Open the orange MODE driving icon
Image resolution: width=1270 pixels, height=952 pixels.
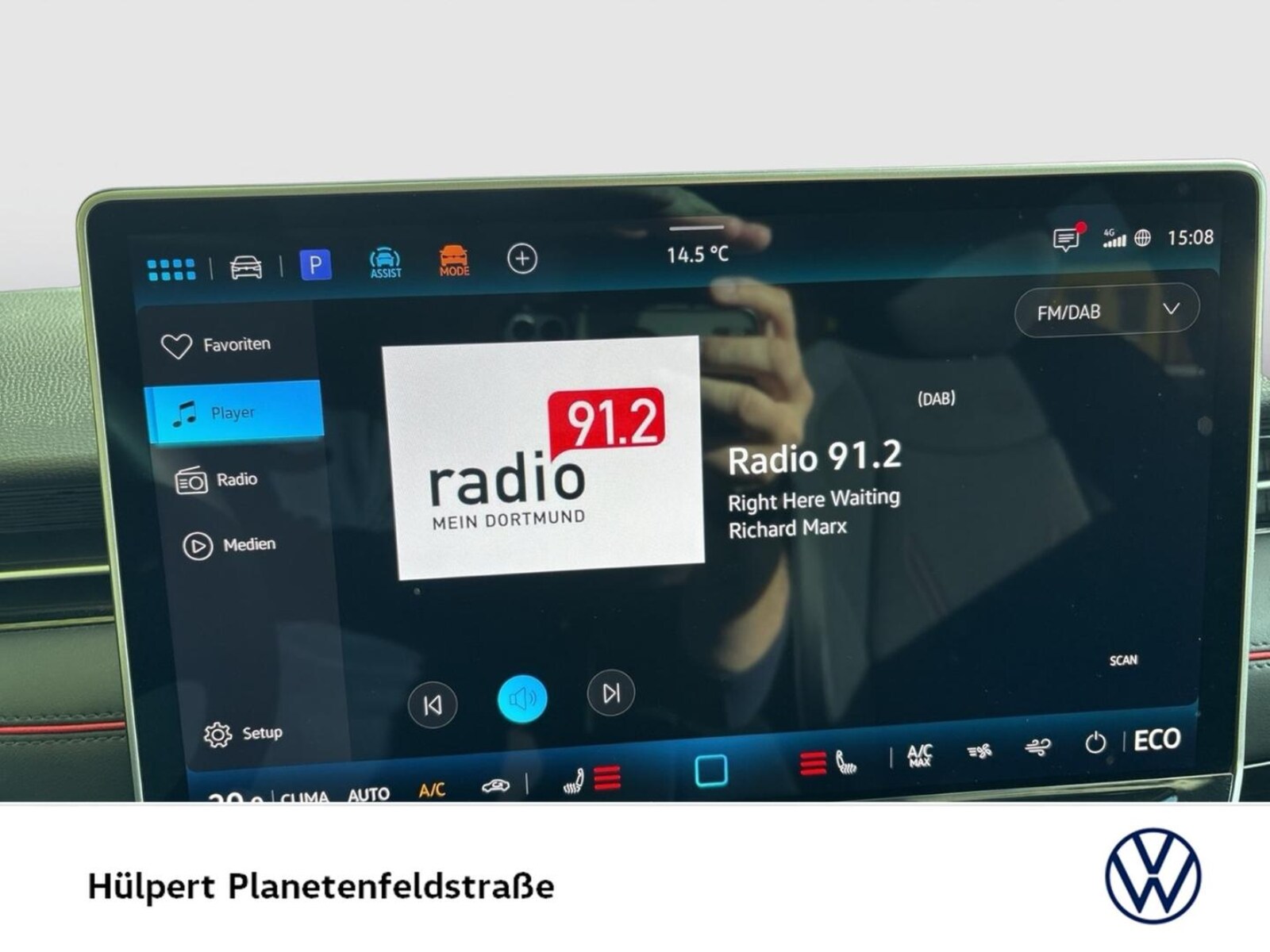coord(454,260)
